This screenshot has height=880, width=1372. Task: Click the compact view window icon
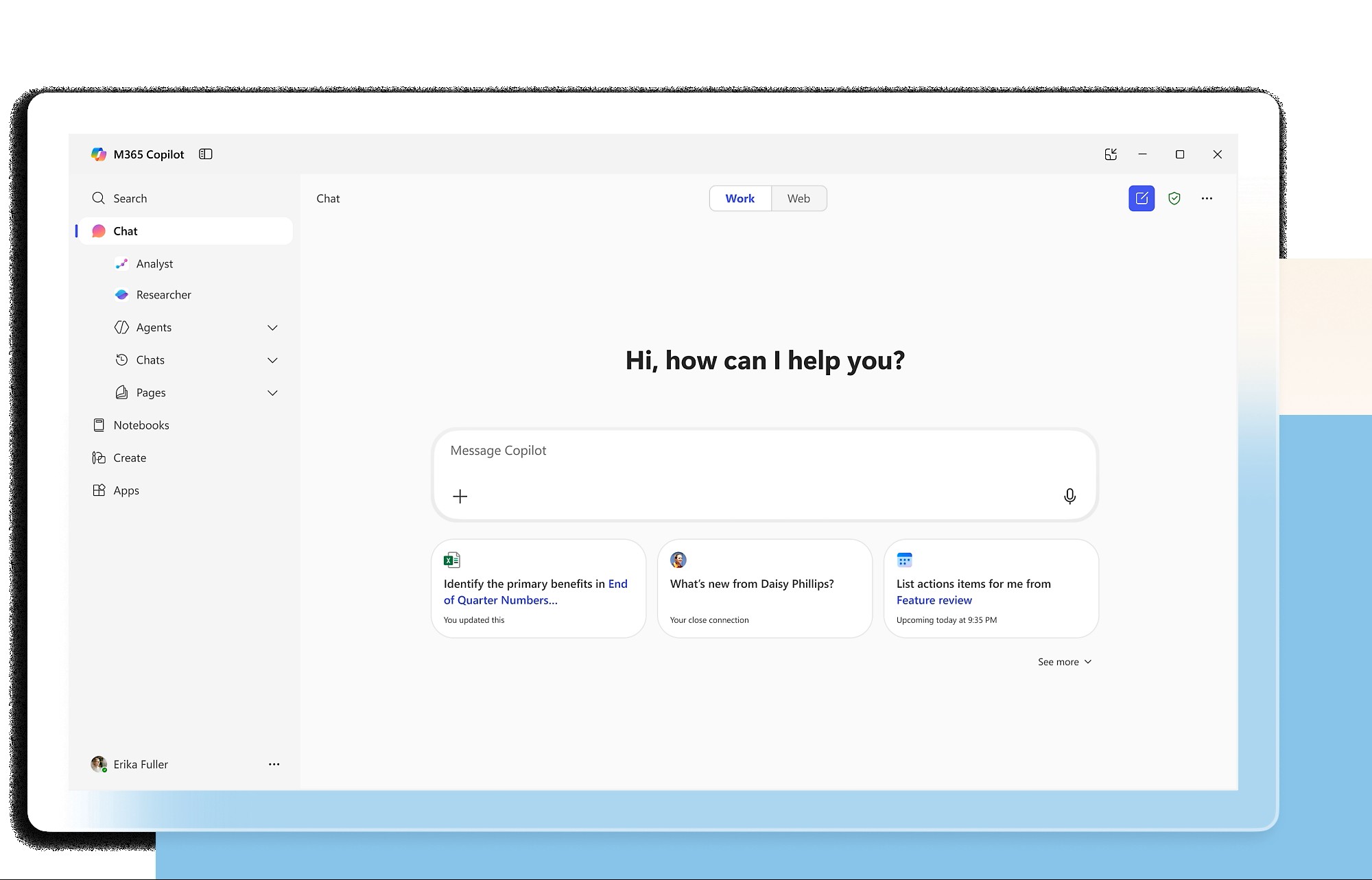click(1111, 154)
